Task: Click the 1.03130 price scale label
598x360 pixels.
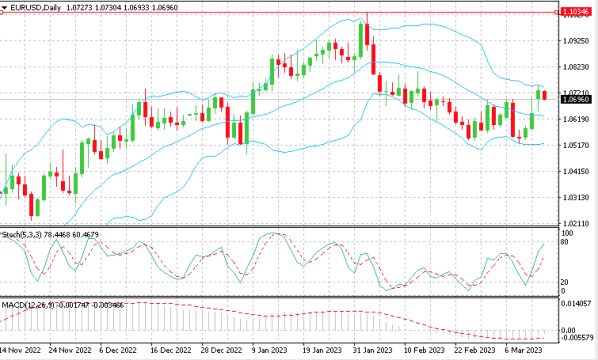Action: pos(576,198)
